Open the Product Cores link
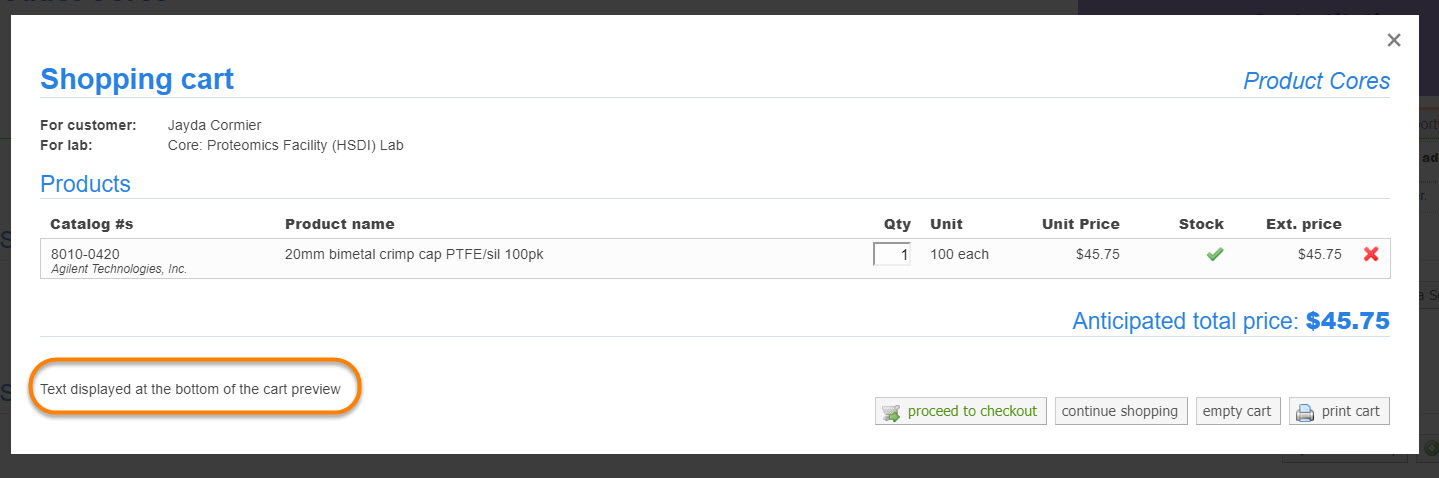 click(x=1316, y=81)
